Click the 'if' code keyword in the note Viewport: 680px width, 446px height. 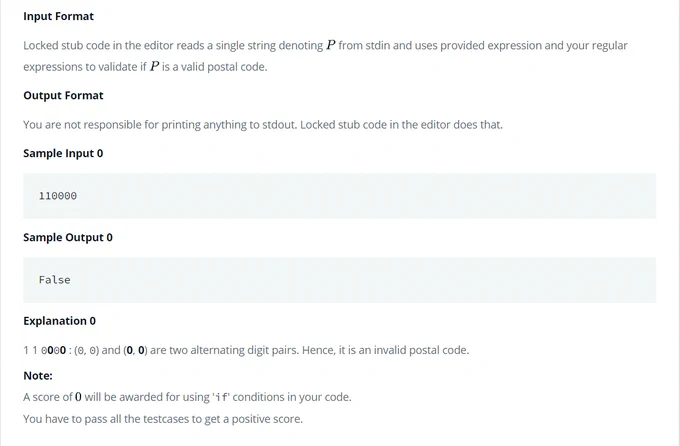pyautogui.click(x=221, y=397)
